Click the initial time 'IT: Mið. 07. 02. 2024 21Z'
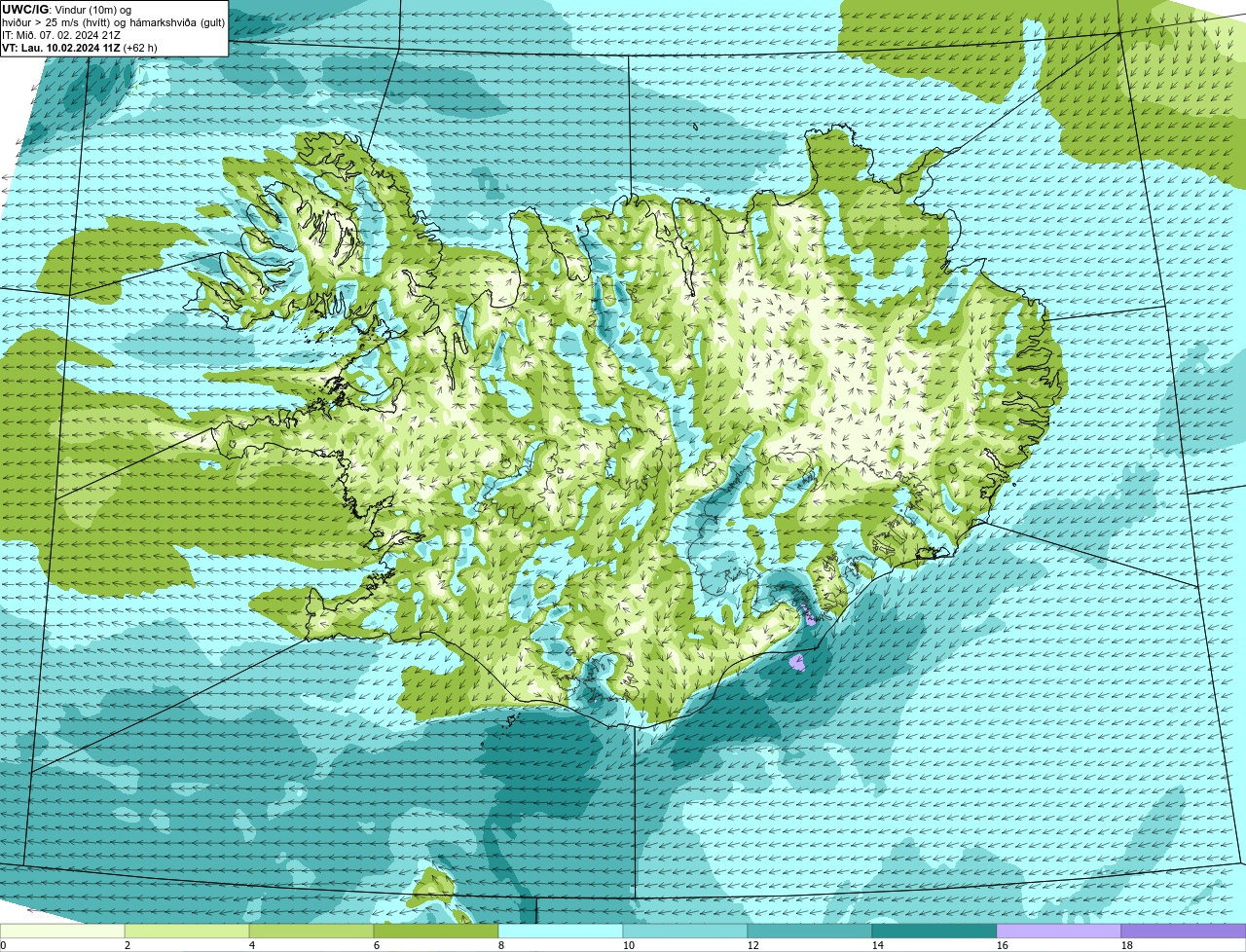Screen dimensions: 1246x952 click(61, 34)
